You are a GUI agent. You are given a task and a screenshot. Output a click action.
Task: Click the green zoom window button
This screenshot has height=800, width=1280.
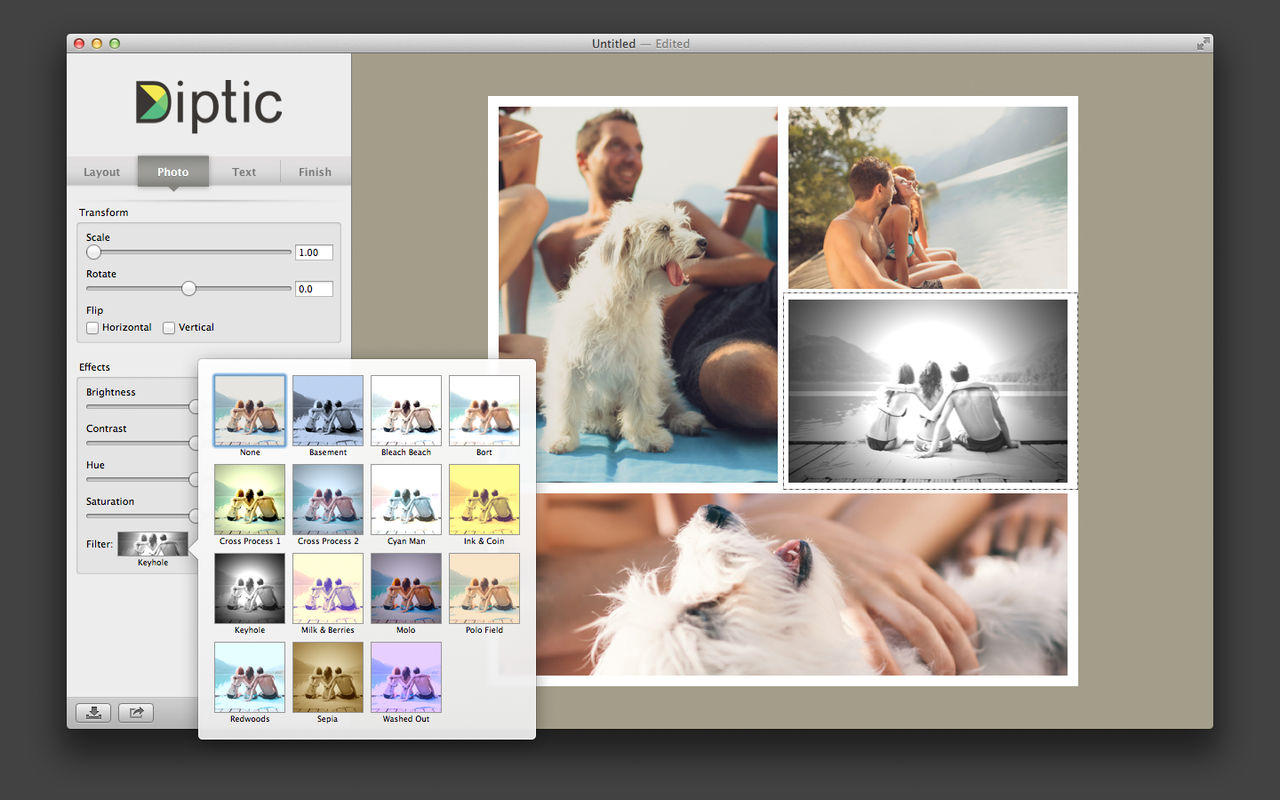[114, 44]
